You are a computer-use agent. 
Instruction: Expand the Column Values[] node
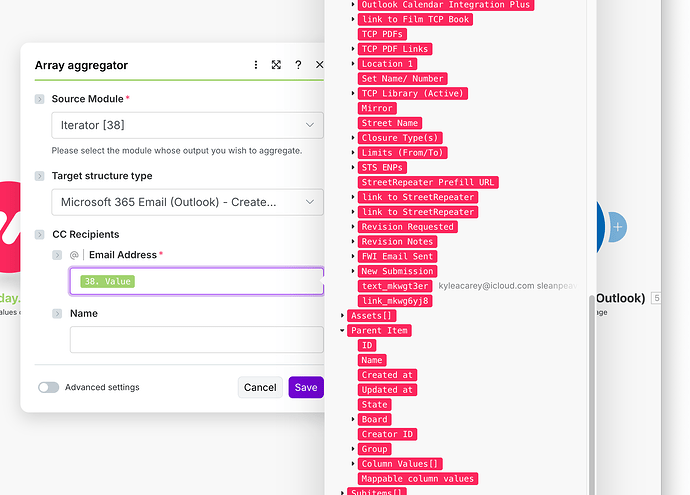(354, 464)
